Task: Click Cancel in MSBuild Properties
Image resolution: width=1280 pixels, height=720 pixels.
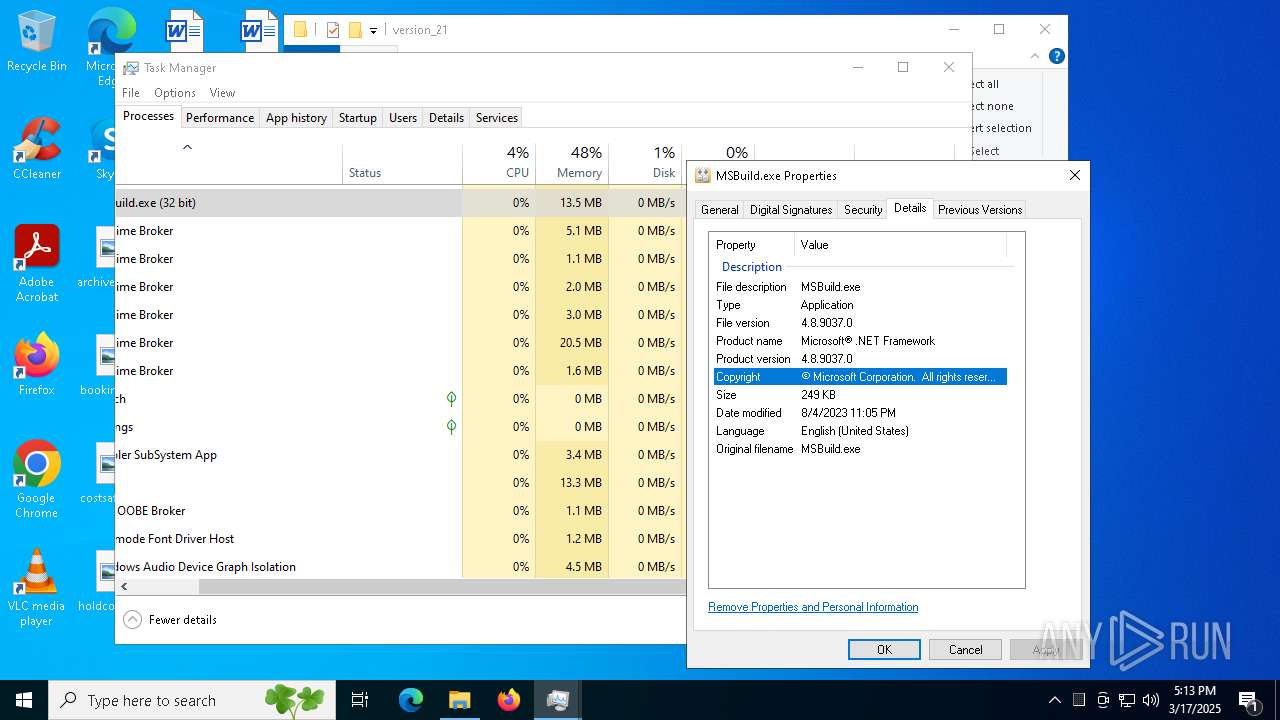Action: (x=965, y=650)
